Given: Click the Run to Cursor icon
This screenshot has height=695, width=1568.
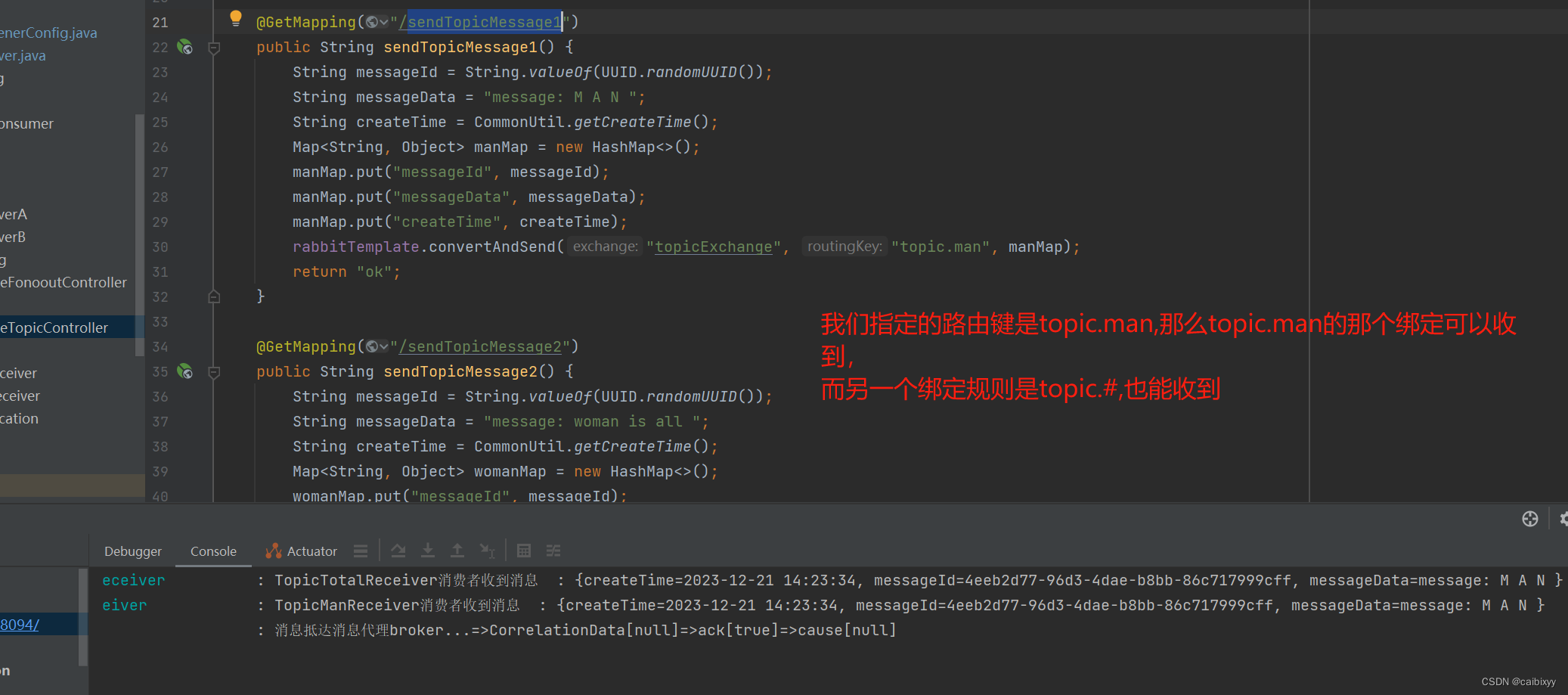Looking at the screenshot, I should click(488, 551).
